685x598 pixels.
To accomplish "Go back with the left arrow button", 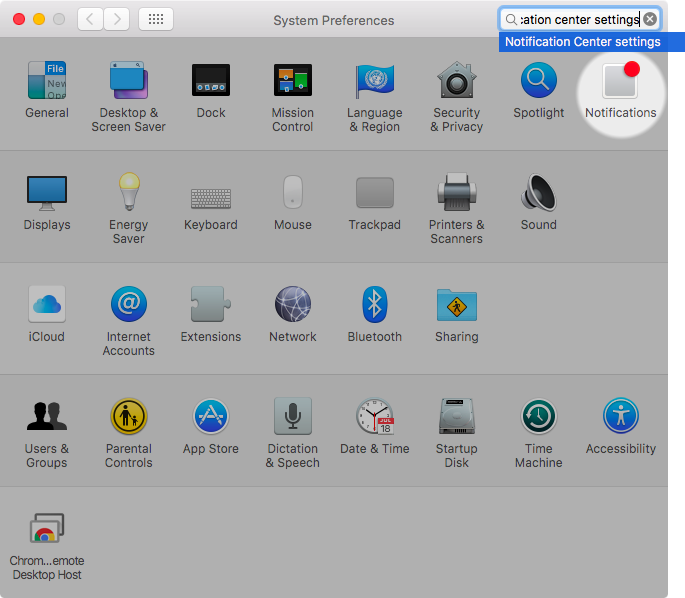I will coord(90,19).
